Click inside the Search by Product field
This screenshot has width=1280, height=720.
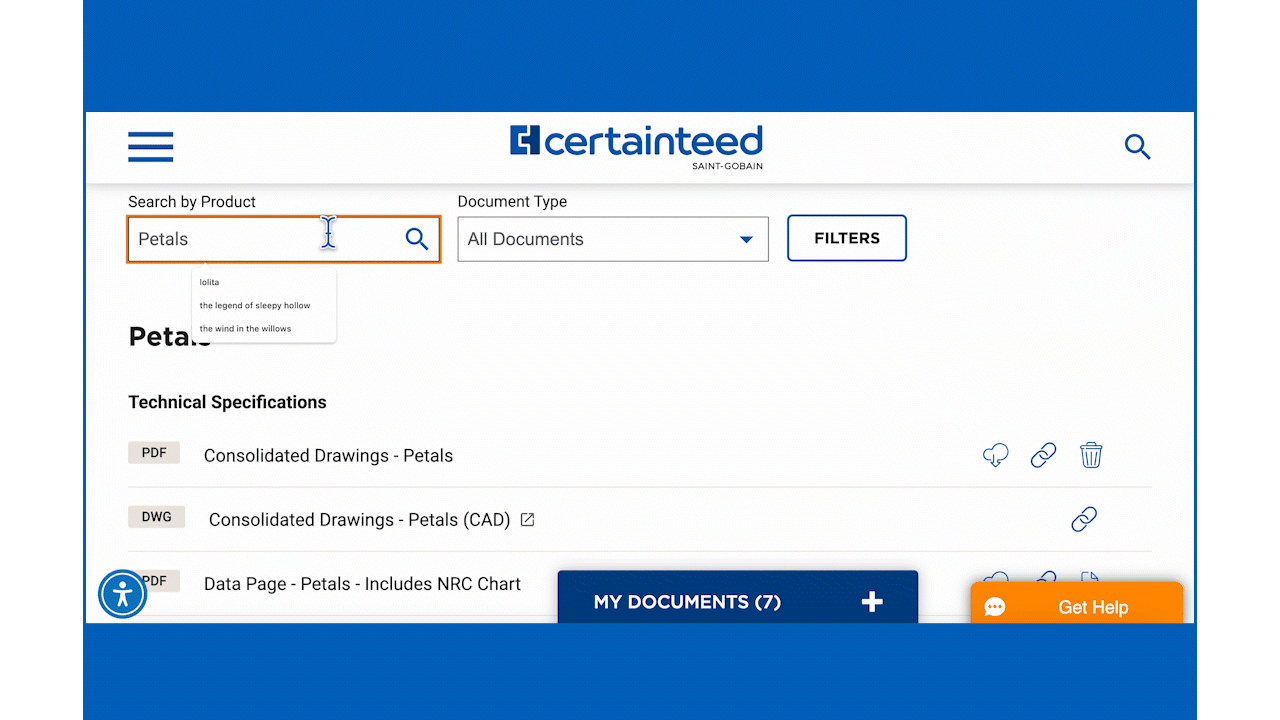(250, 239)
